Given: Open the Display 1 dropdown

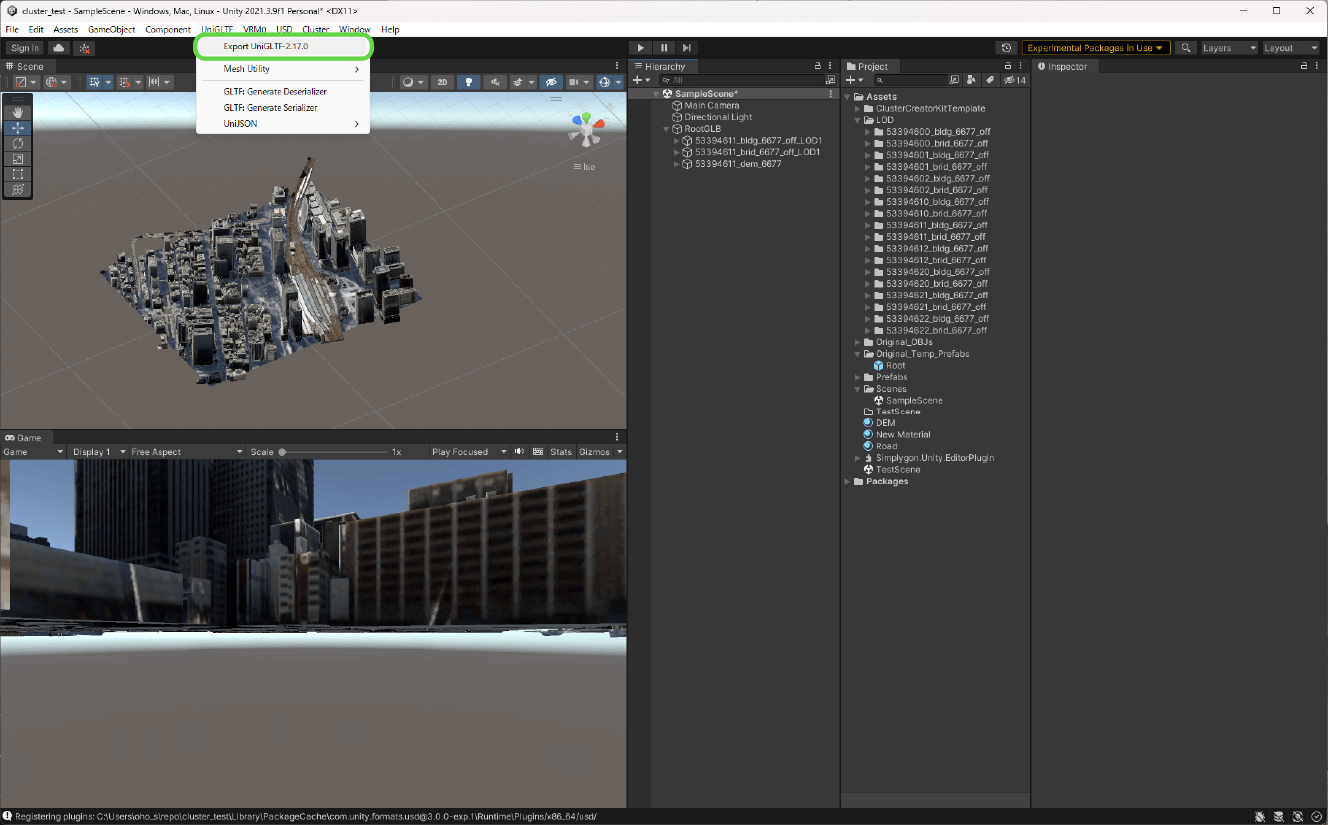Looking at the screenshot, I should click(x=97, y=452).
